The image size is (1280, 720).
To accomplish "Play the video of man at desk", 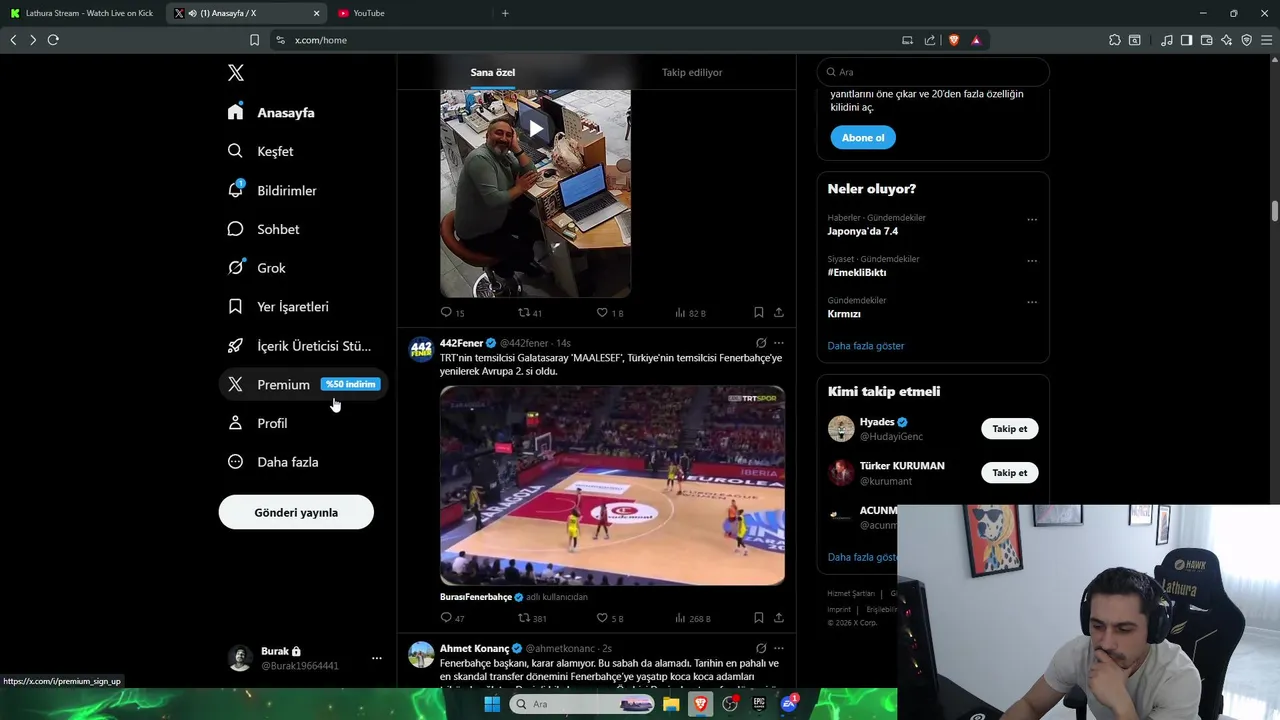I will (536, 128).
